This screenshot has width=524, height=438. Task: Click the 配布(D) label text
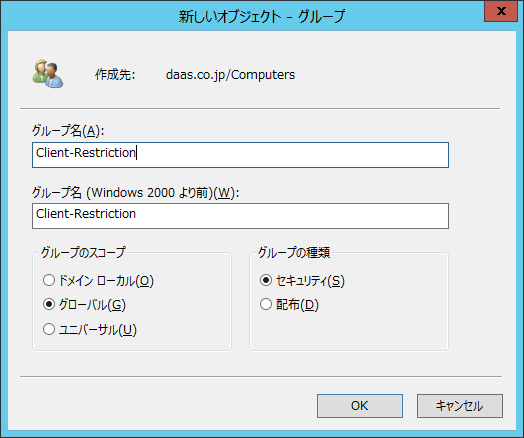(x=297, y=305)
